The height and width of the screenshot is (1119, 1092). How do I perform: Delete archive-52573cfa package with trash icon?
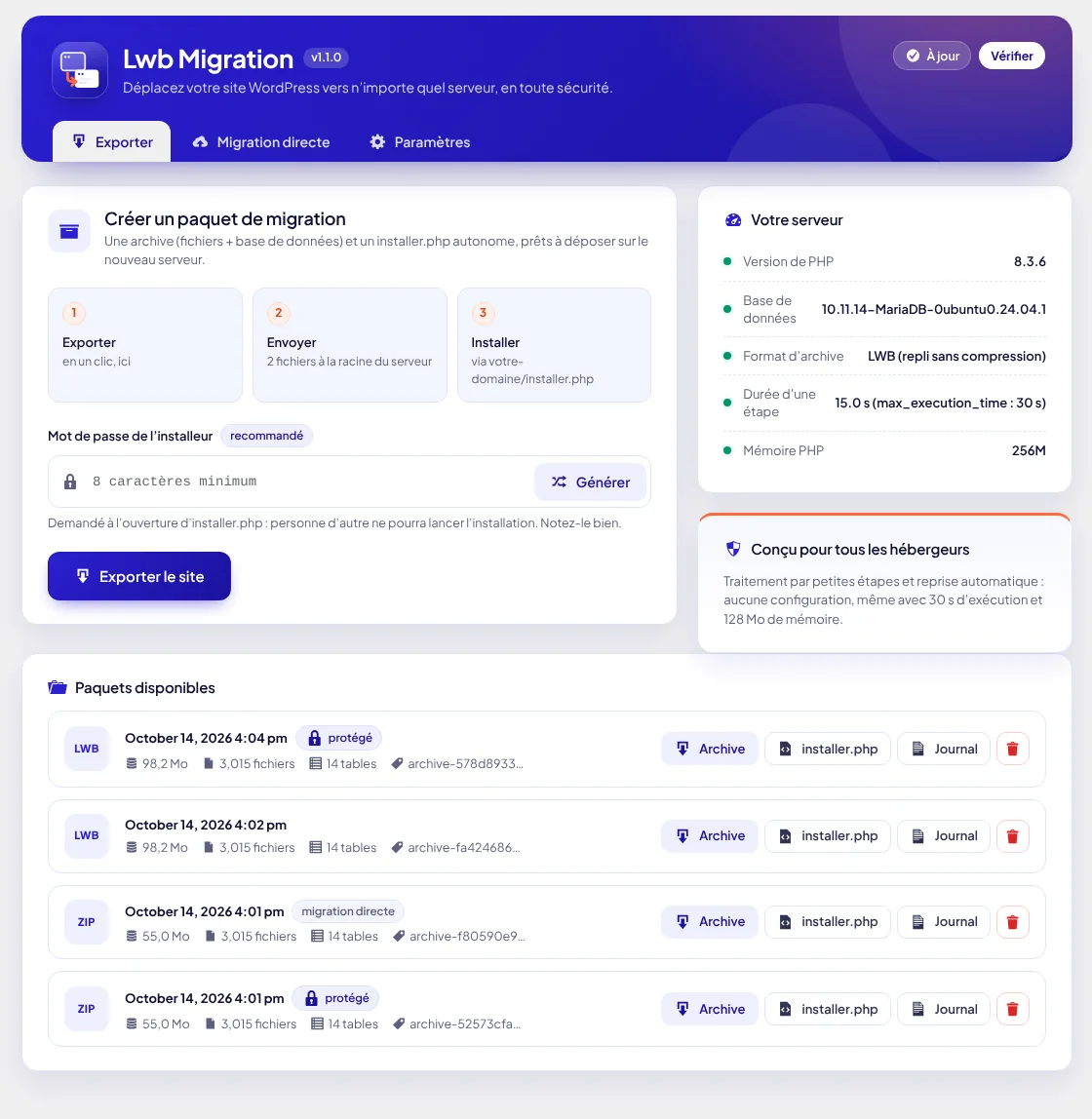click(1012, 1009)
